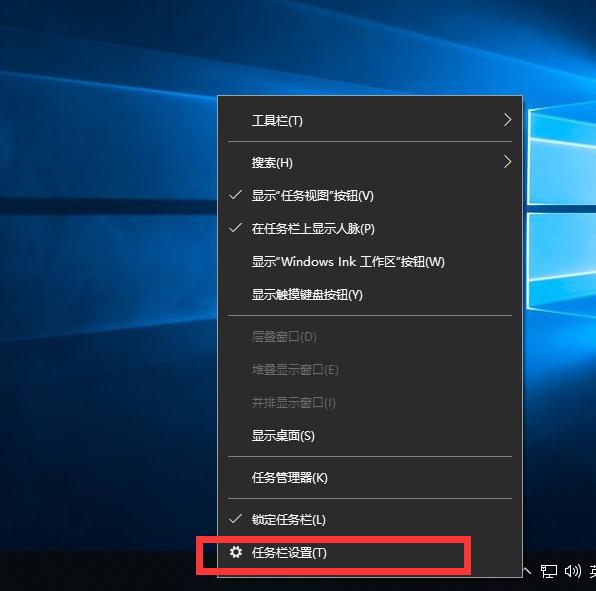Click the gear icon beside 任务栏设置

236,552
